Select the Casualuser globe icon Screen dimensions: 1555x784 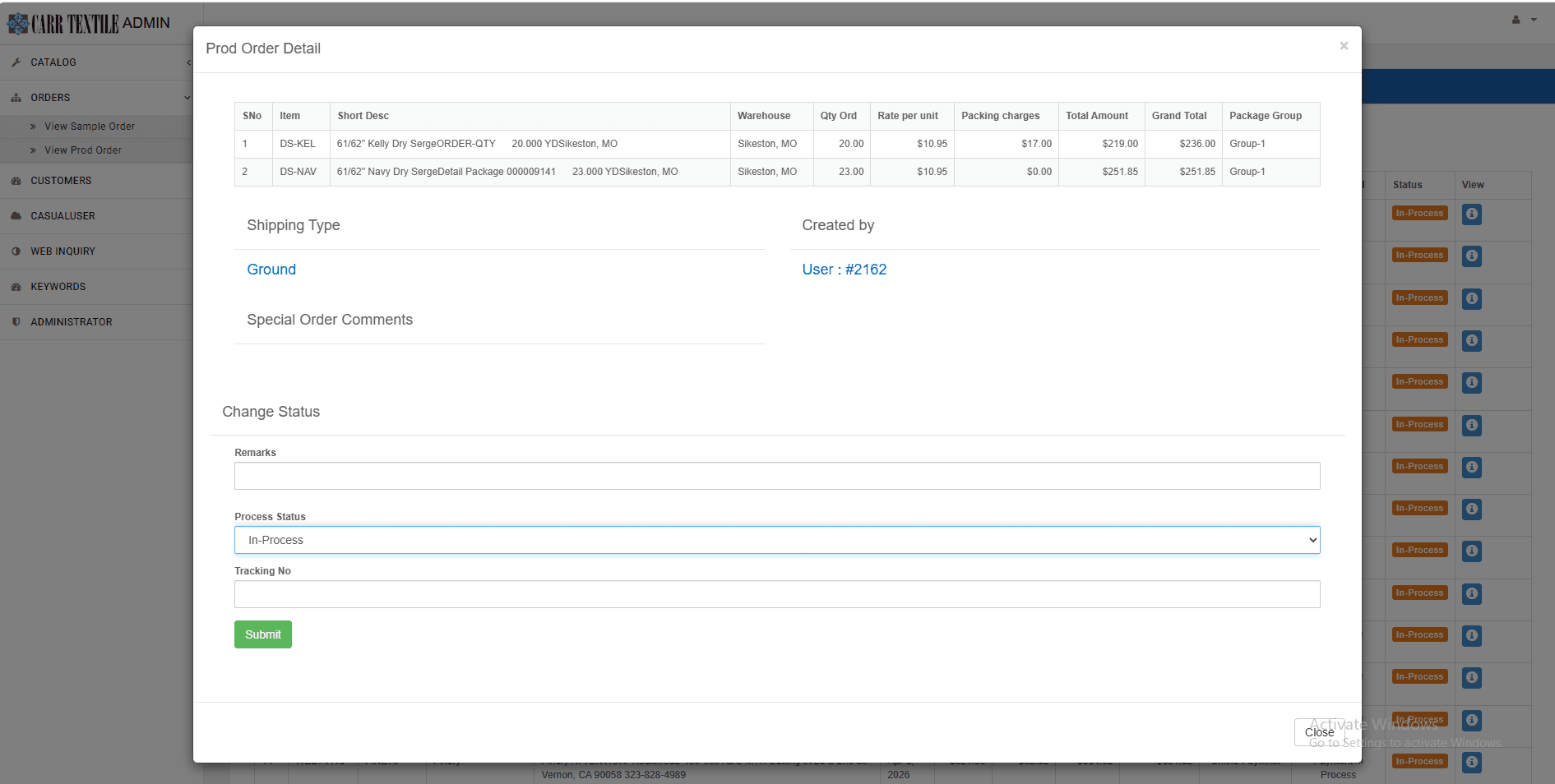[x=16, y=215]
